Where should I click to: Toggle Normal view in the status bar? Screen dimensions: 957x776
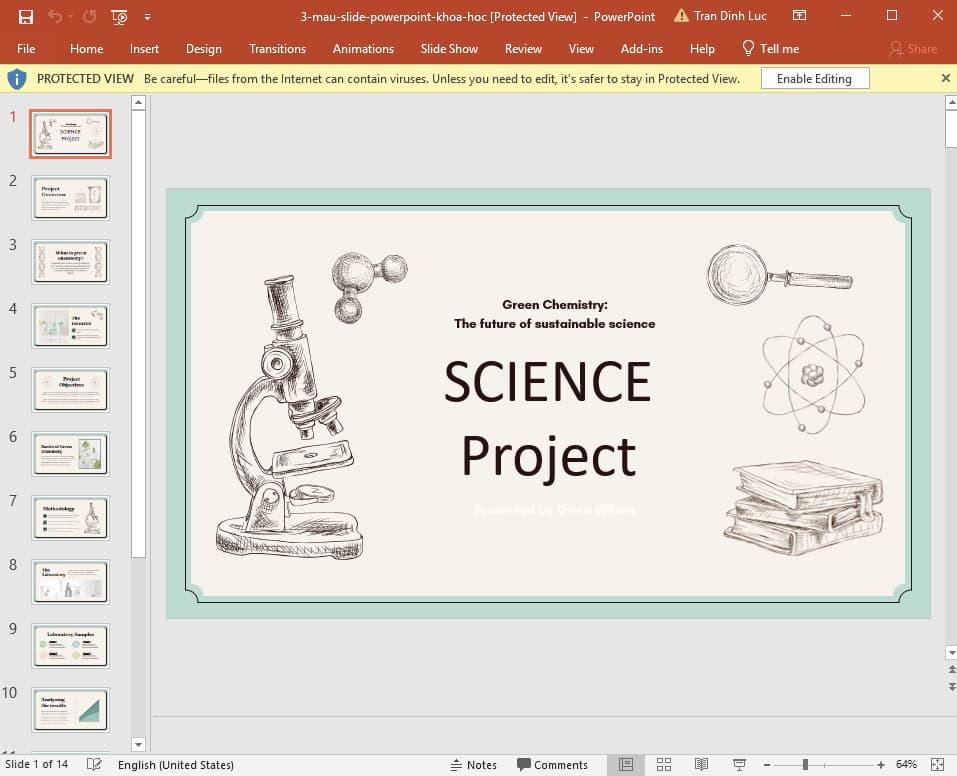(x=626, y=765)
